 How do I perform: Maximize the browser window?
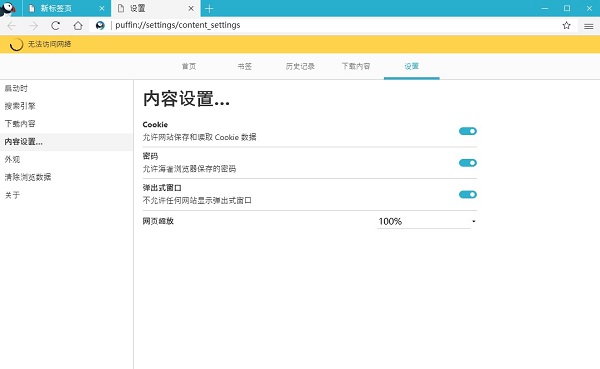tap(567, 8)
